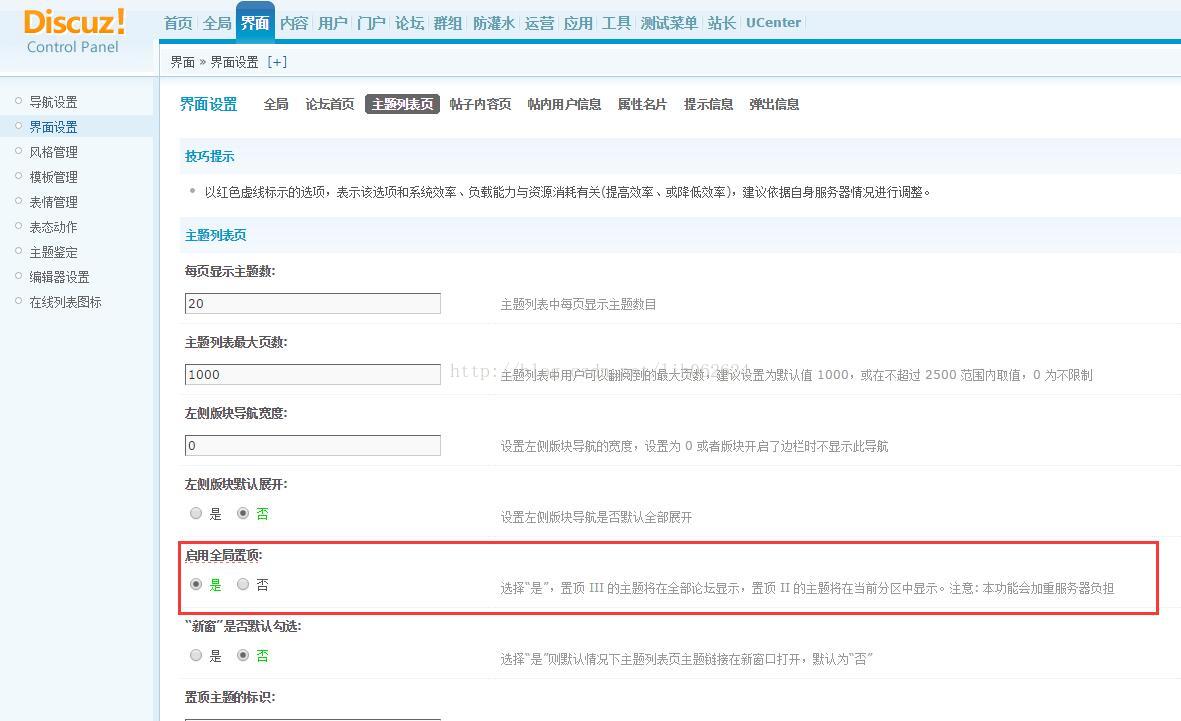Click the [+] add shortcut link in breadcrumb

[277, 62]
